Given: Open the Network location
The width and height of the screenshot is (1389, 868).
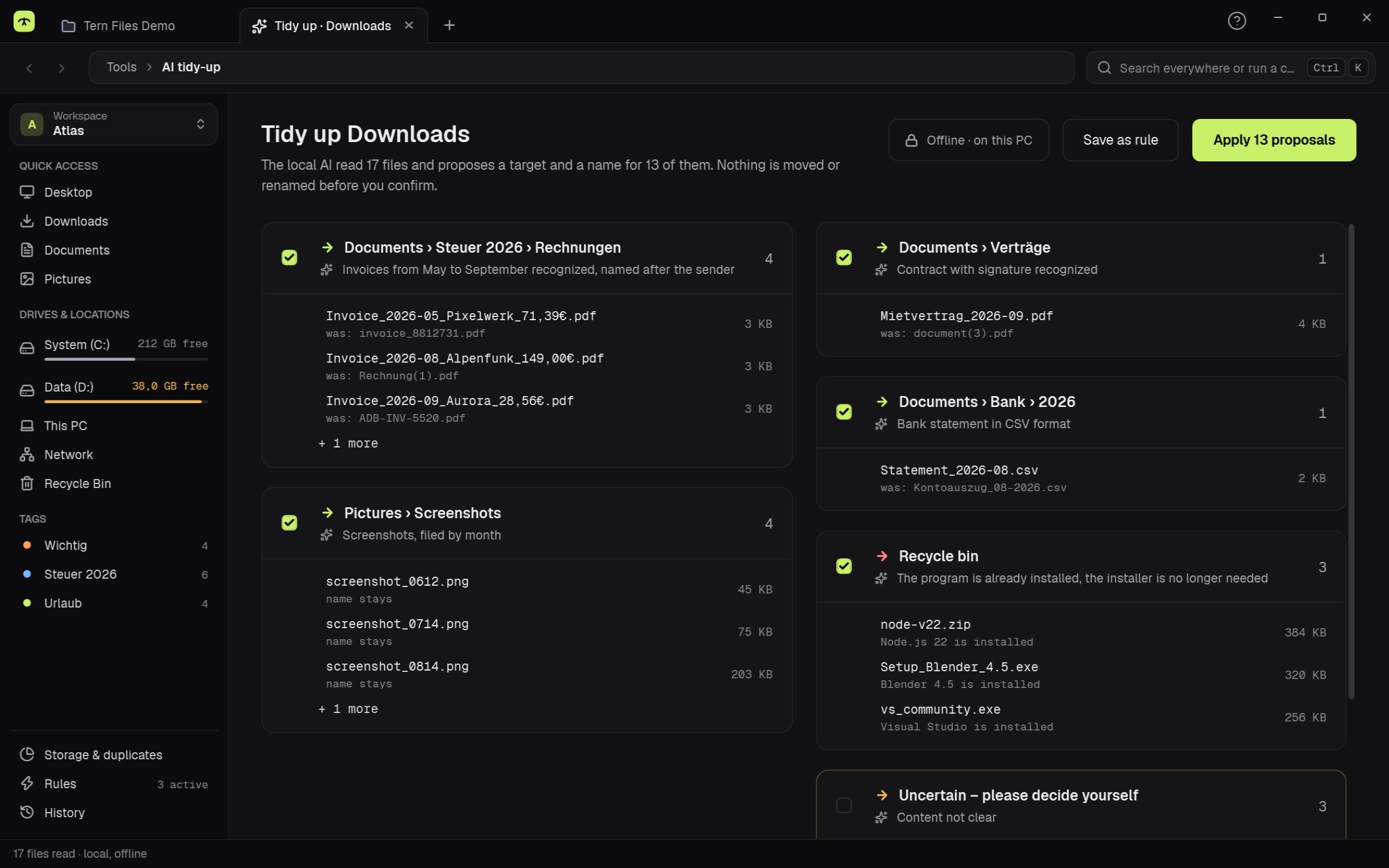Looking at the screenshot, I should click(114, 455).
